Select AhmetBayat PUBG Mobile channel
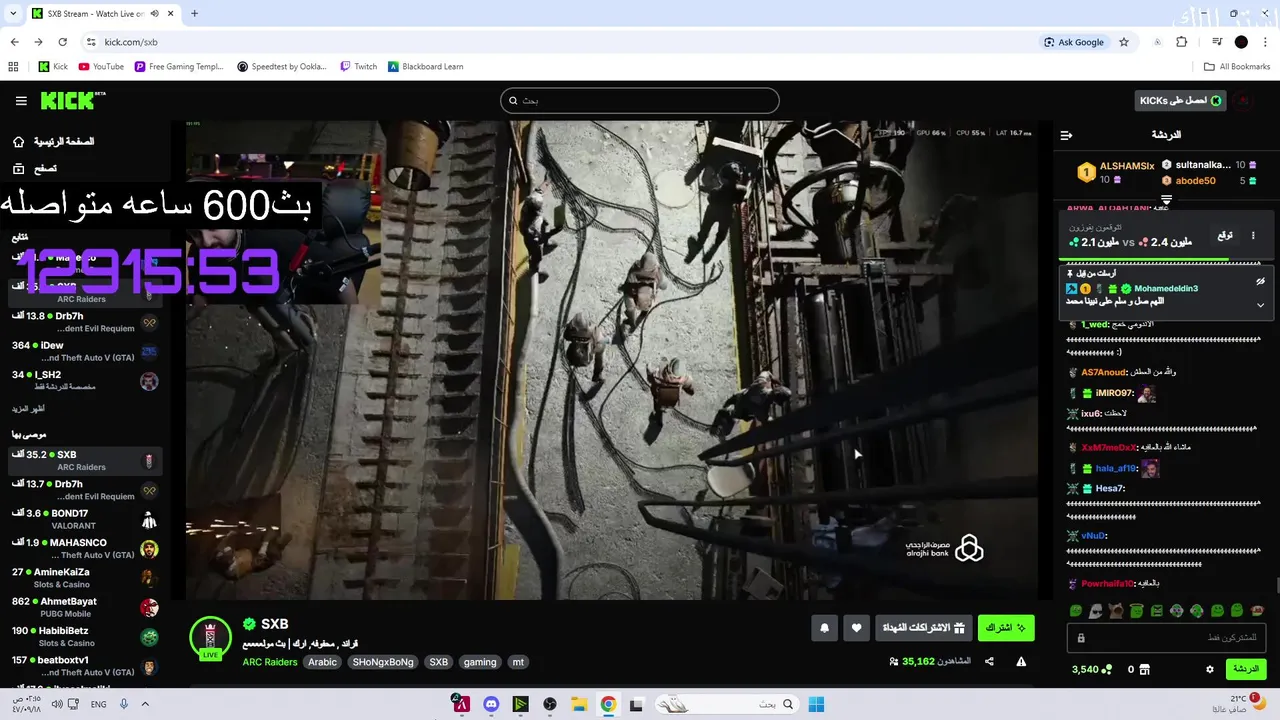Image resolution: width=1280 pixels, height=720 pixels. (85, 607)
